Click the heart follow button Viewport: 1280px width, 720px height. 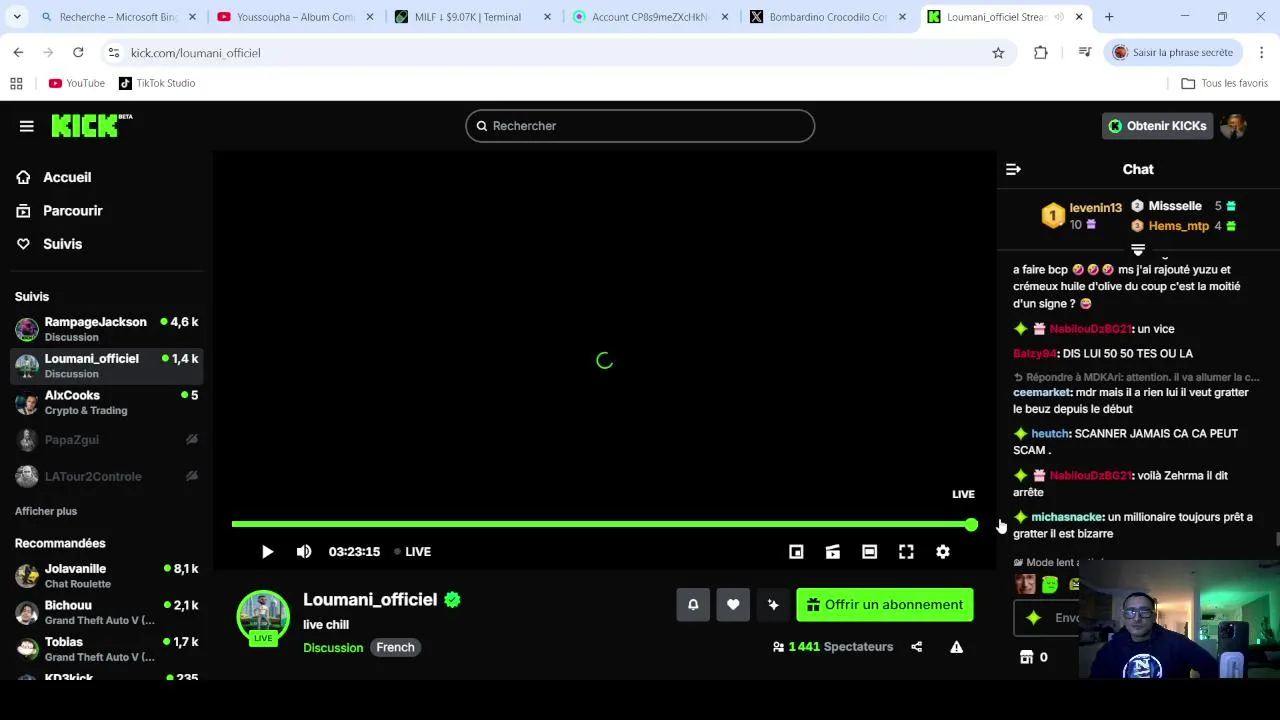[733, 605]
